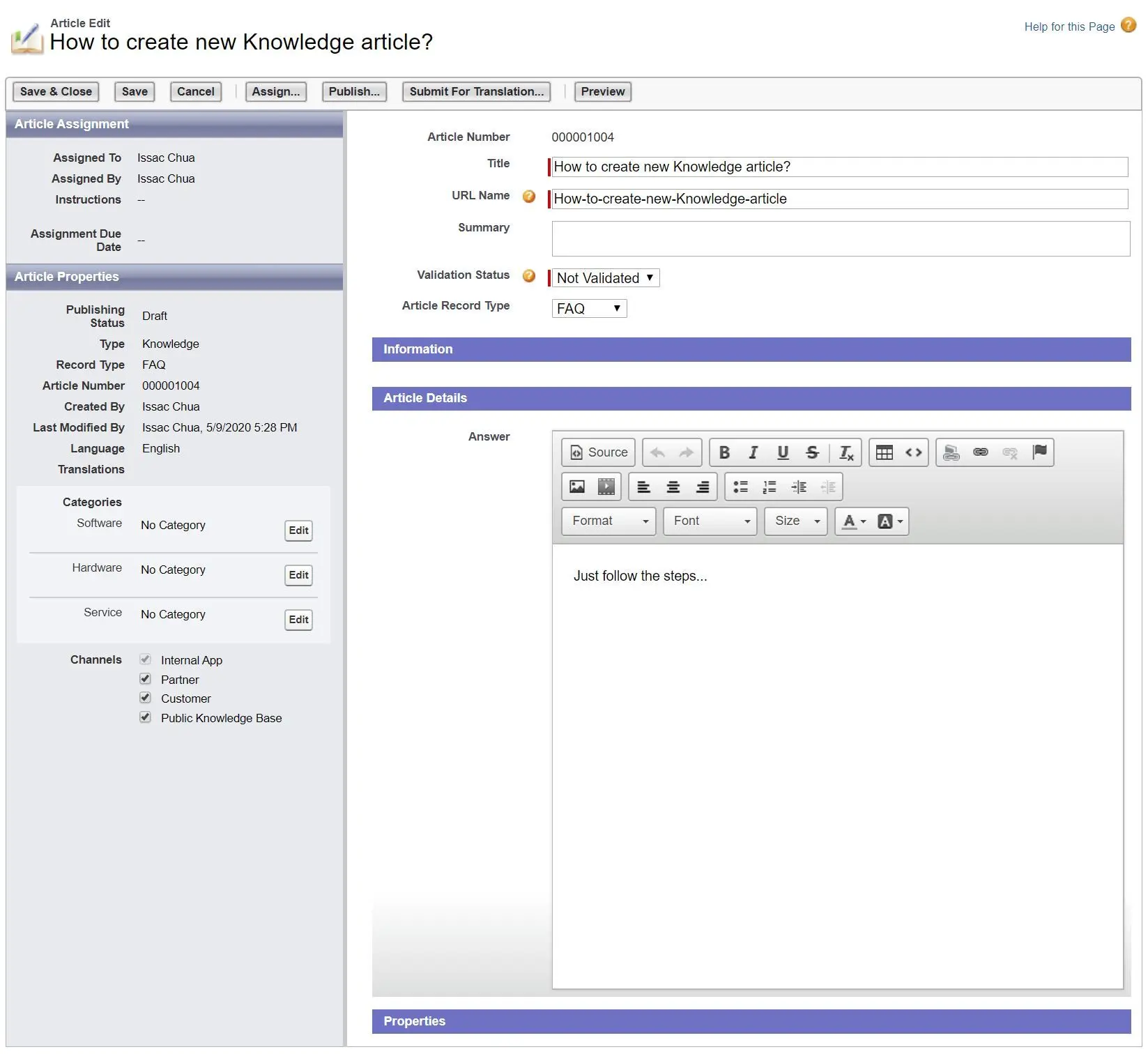
Task: Insert a table in the answer
Action: [x=885, y=452]
